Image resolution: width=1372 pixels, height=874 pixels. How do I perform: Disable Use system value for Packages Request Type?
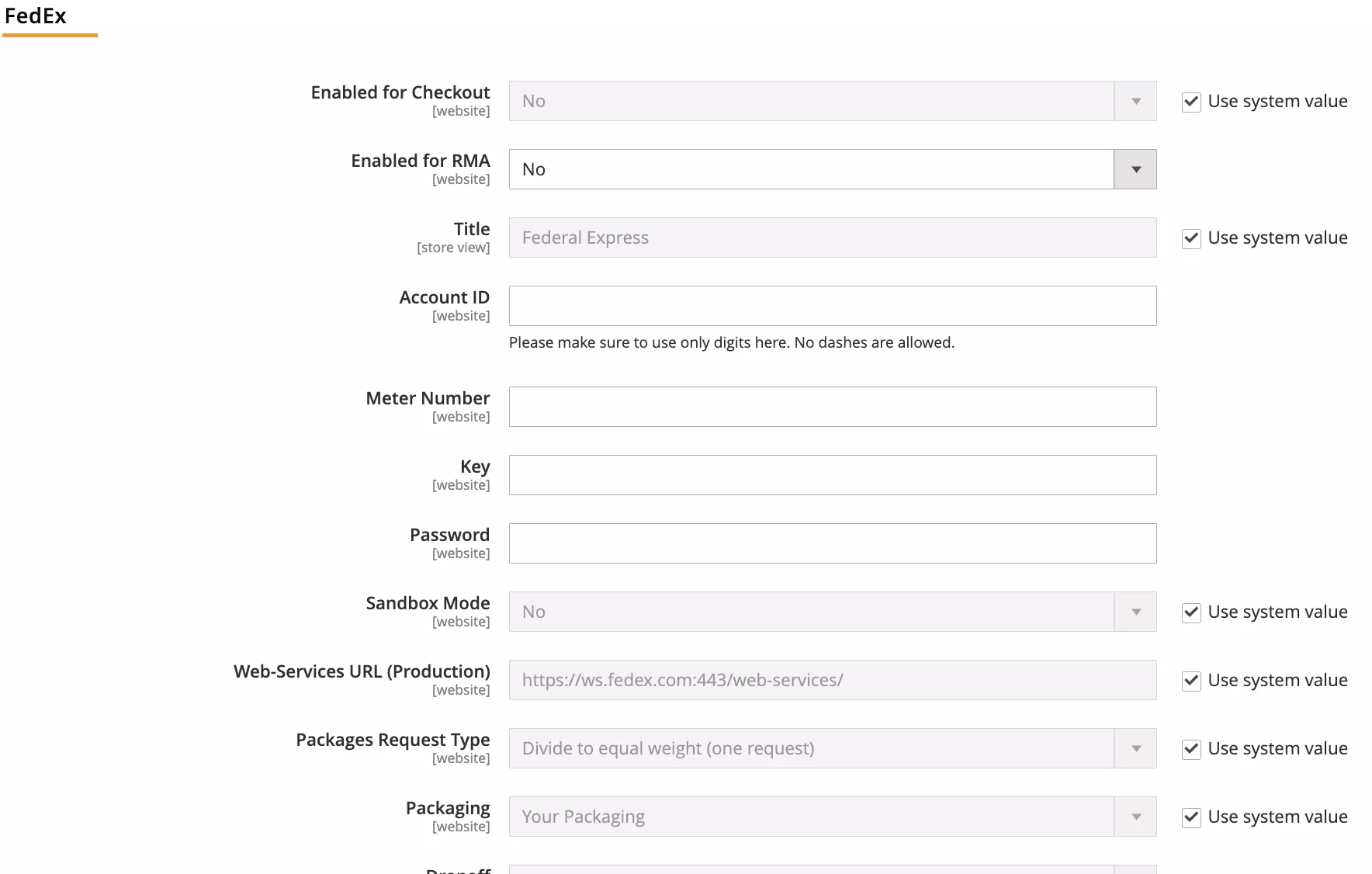coord(1191,749)
